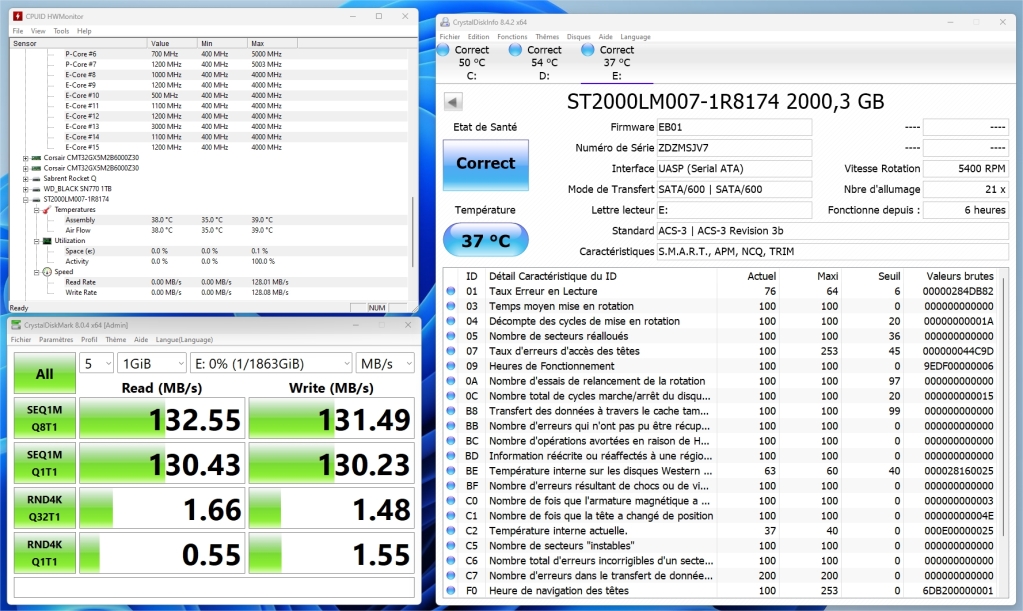Expand the second Corsair CMT32GX5M2B6000Z30 node
The width and height of the screenshot is (1023, 611).
(x=25, y=168)
